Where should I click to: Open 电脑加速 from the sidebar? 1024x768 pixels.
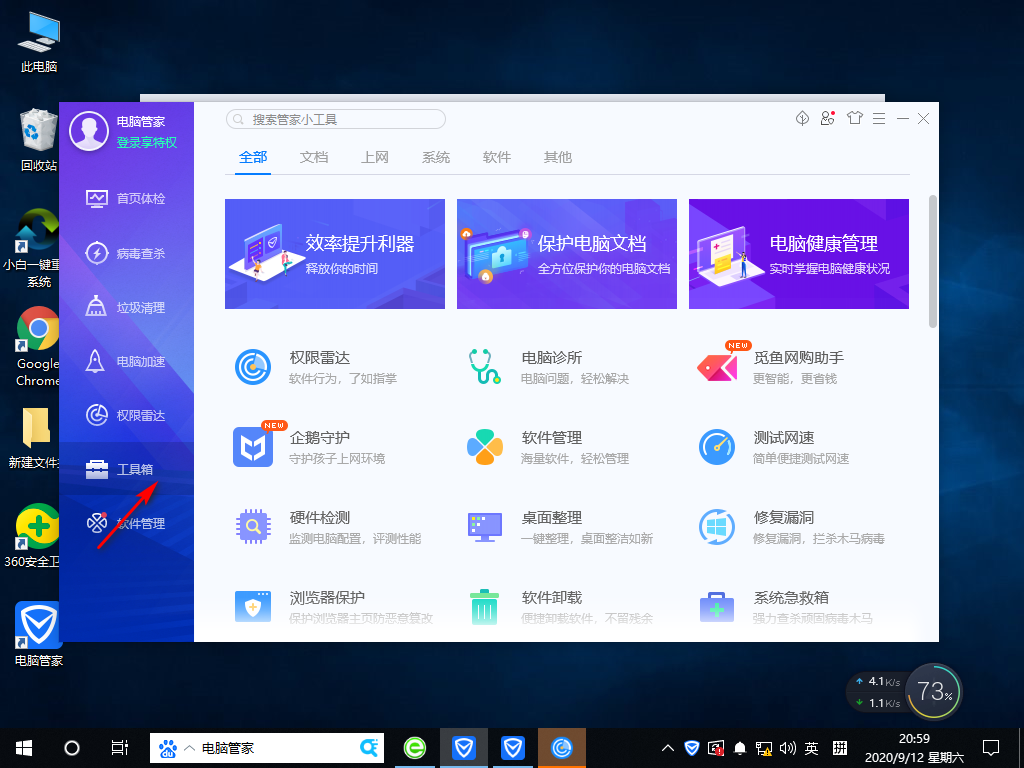[126, 361]
